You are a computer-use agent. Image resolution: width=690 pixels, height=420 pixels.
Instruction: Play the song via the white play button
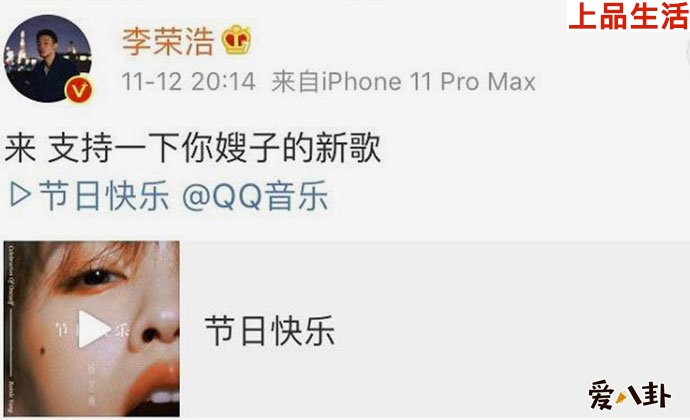coord(93,329)
